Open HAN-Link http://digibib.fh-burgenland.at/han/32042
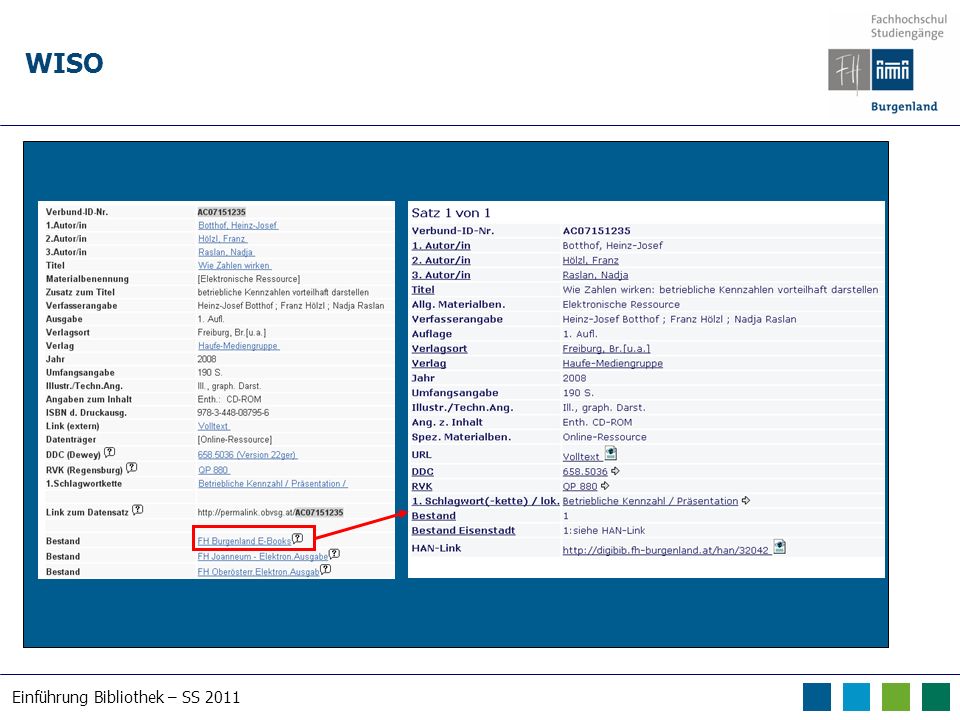960x720 pixels. coord(666,550)
